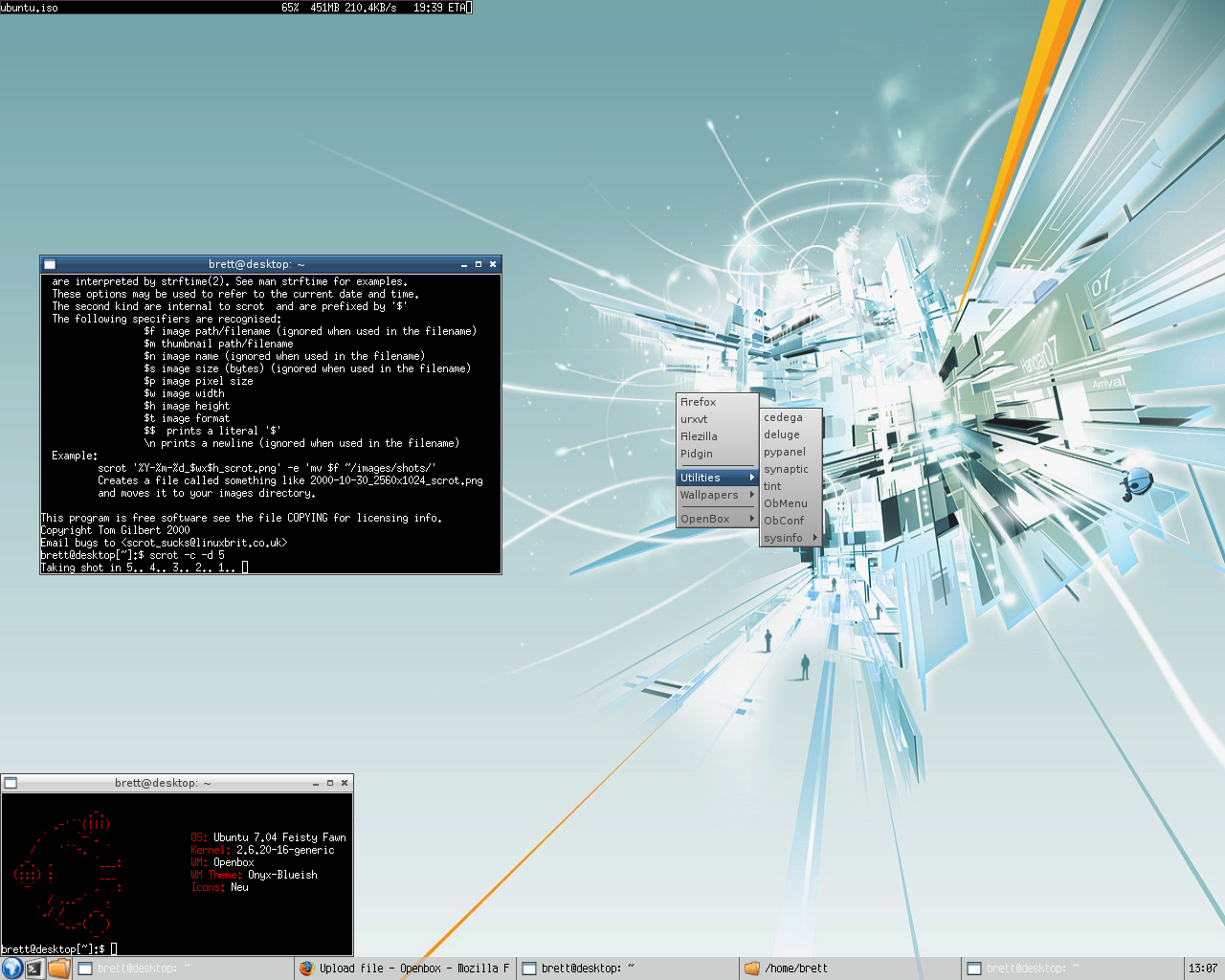
Task: Click the folder icon on the /home/brett task
Action: [752, 969]
